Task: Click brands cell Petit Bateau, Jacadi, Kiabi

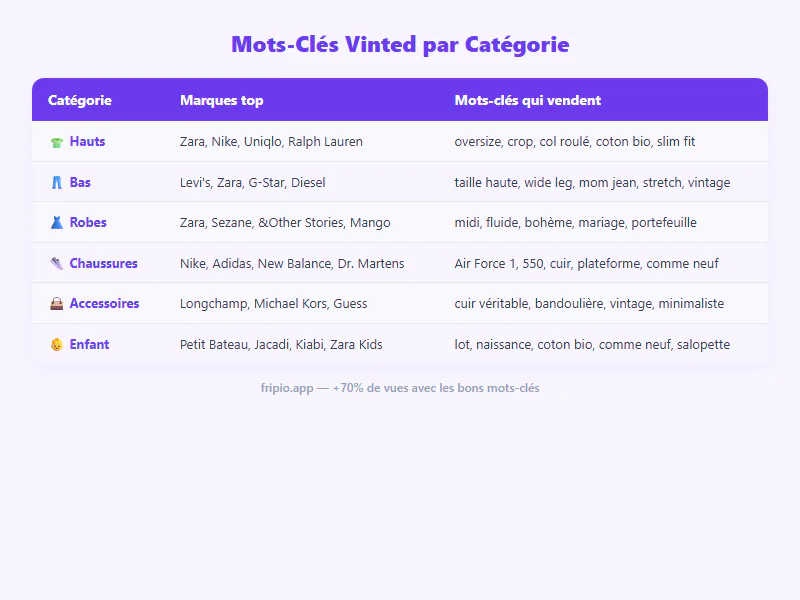Action: (x=281, y=344)
